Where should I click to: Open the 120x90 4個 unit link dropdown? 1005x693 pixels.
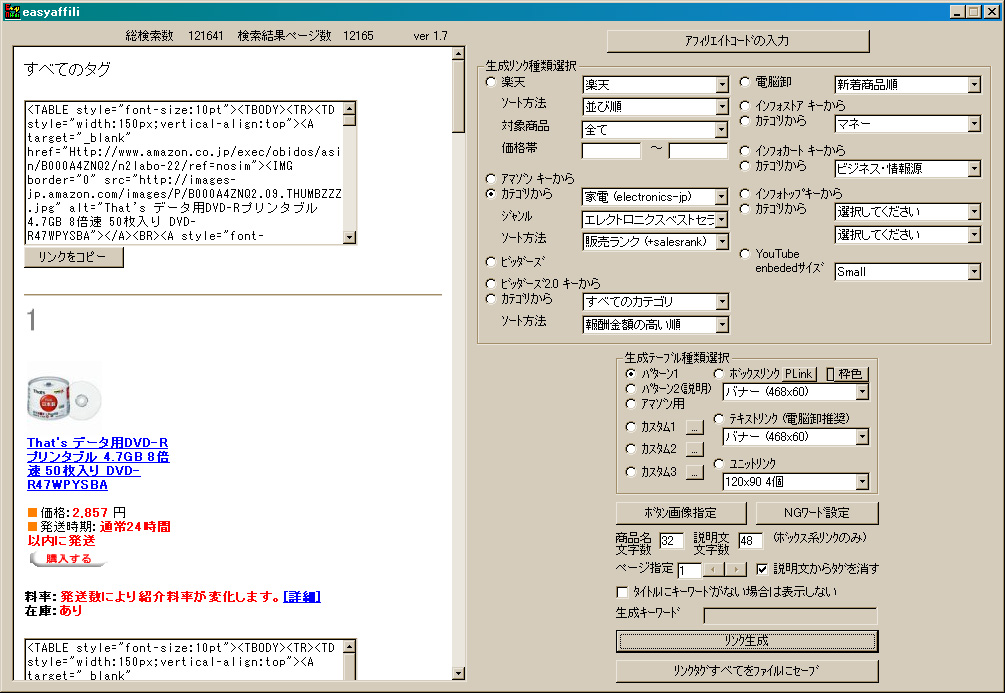pos(795,481)
